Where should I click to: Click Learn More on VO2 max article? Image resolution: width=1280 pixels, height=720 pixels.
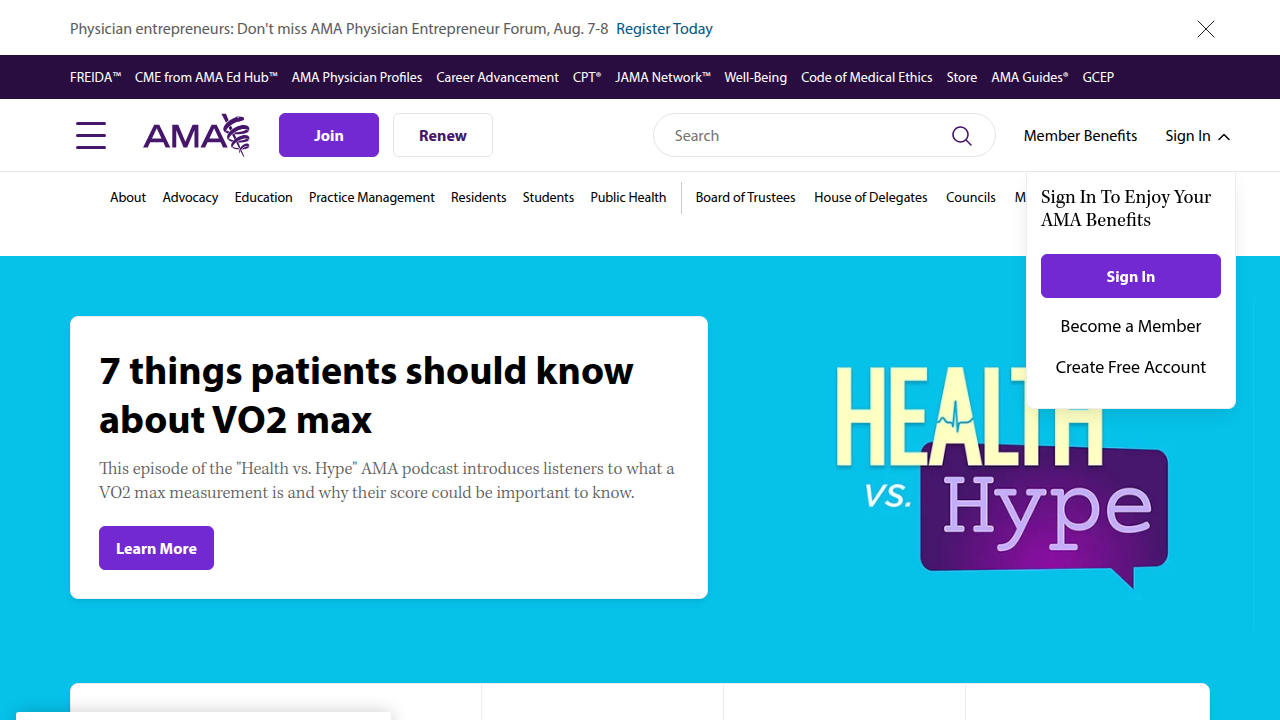pyautogui.click(x=156, y=548)
